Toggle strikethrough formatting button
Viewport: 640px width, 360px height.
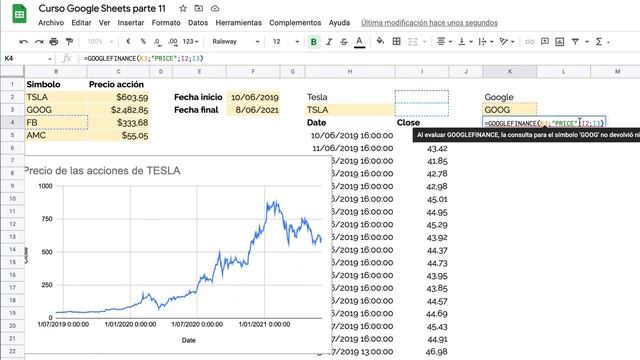(344, 42)
